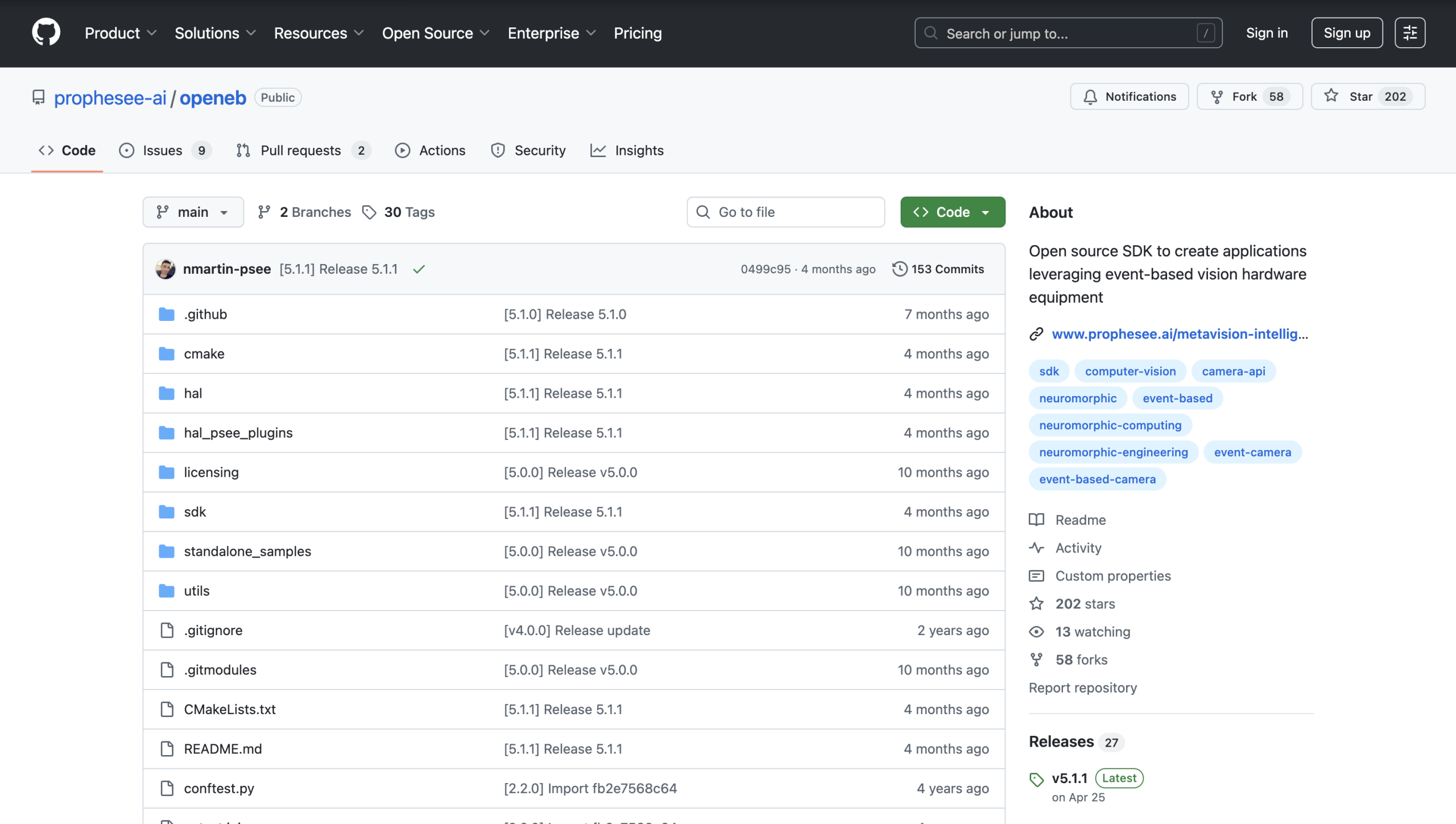Click the Tags icon next to 30 Tags
1456x824 pixels.
click(x=370, y=212)
